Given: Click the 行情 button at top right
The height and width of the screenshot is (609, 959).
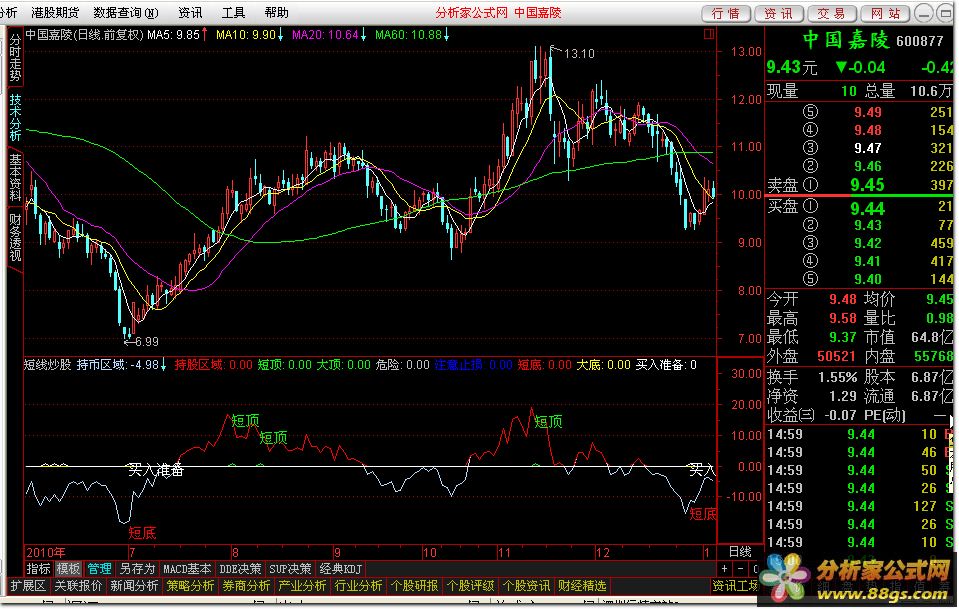Looking at the screenshot, I should [726, 13].
